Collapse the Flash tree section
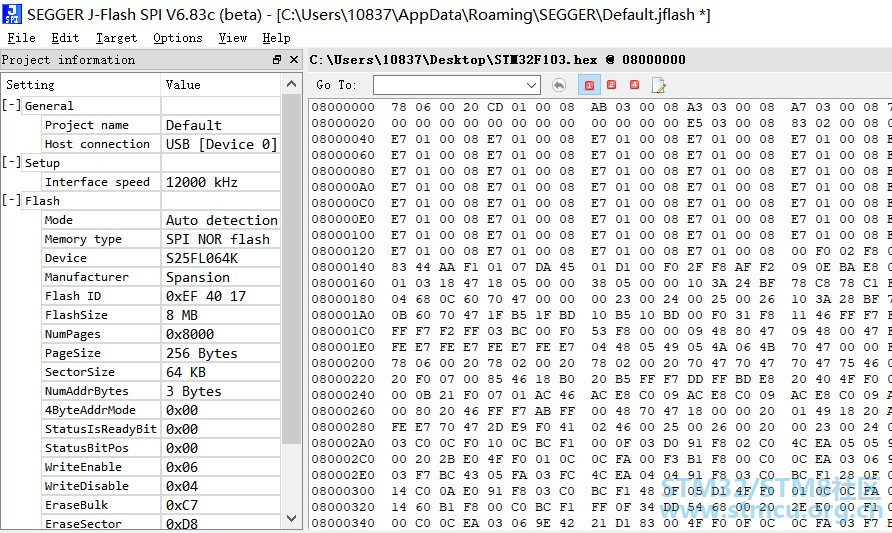 point(11,200)
